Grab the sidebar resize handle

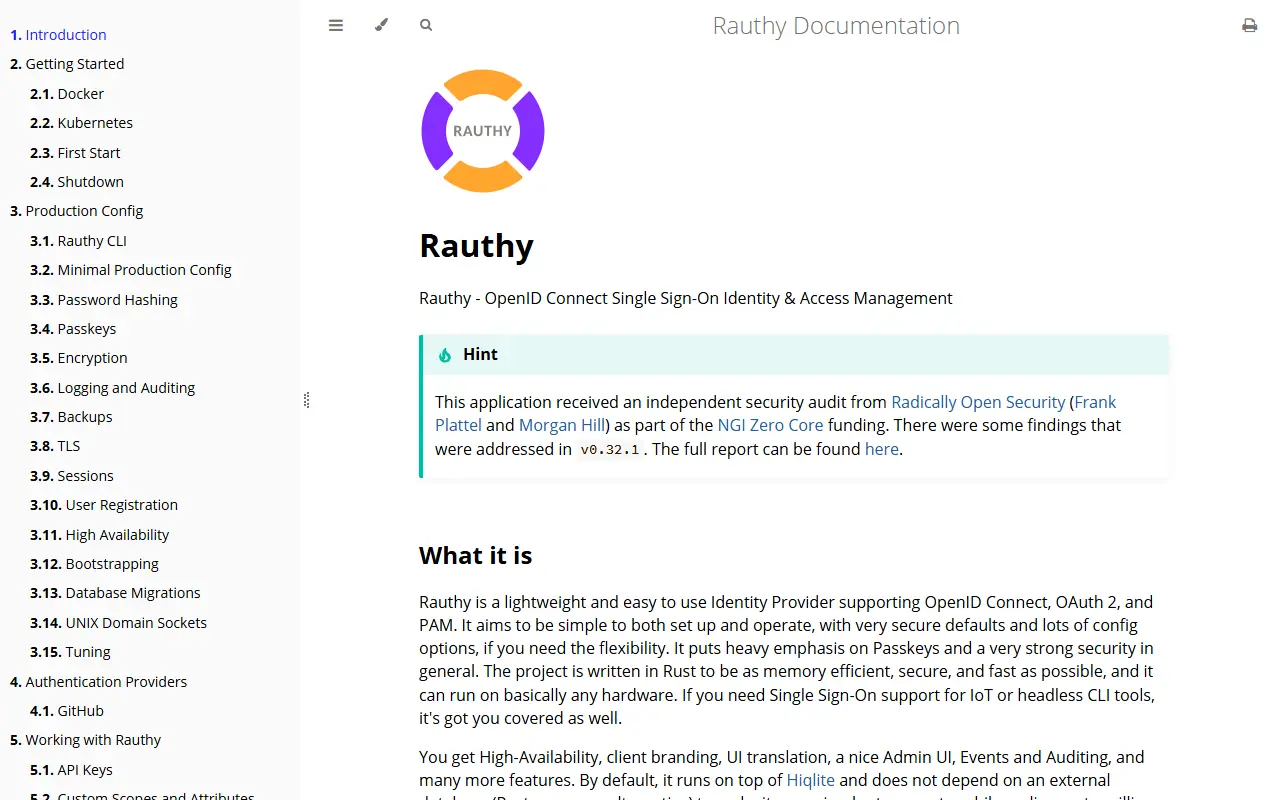tap(306, 400)
